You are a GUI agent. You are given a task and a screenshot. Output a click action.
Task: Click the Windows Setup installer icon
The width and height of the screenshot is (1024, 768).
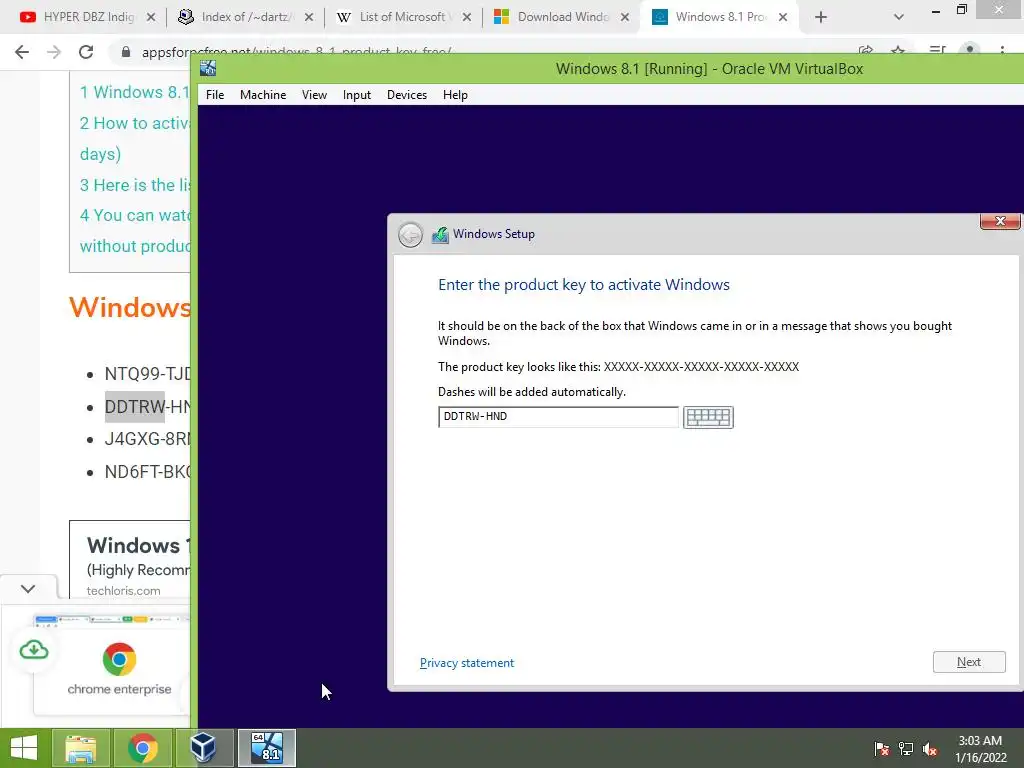pyautogui.click(x=440, y=234)
